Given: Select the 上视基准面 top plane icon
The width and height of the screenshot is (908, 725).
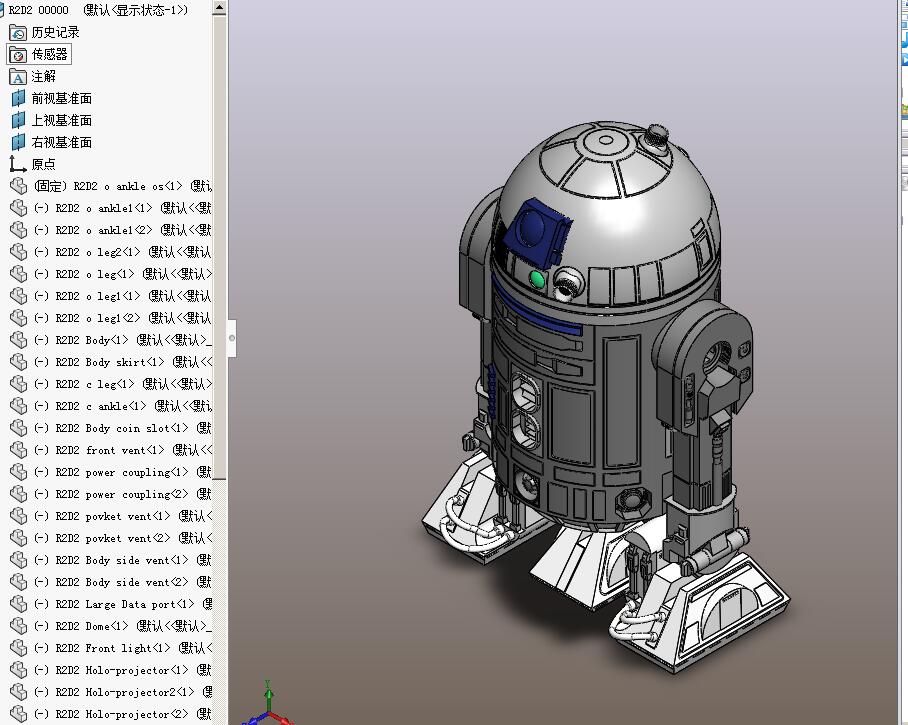Looking at the screenshot, I should click(18, 120).
